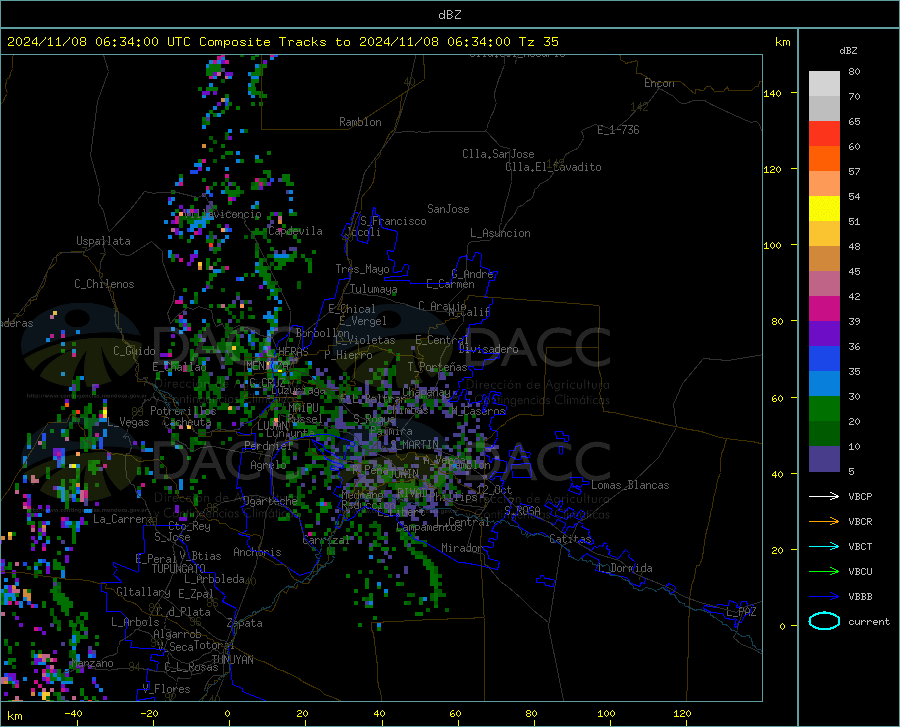Click the Clla.SanJose label
Viewport: 900px width, 727px height.
point(498,154)
